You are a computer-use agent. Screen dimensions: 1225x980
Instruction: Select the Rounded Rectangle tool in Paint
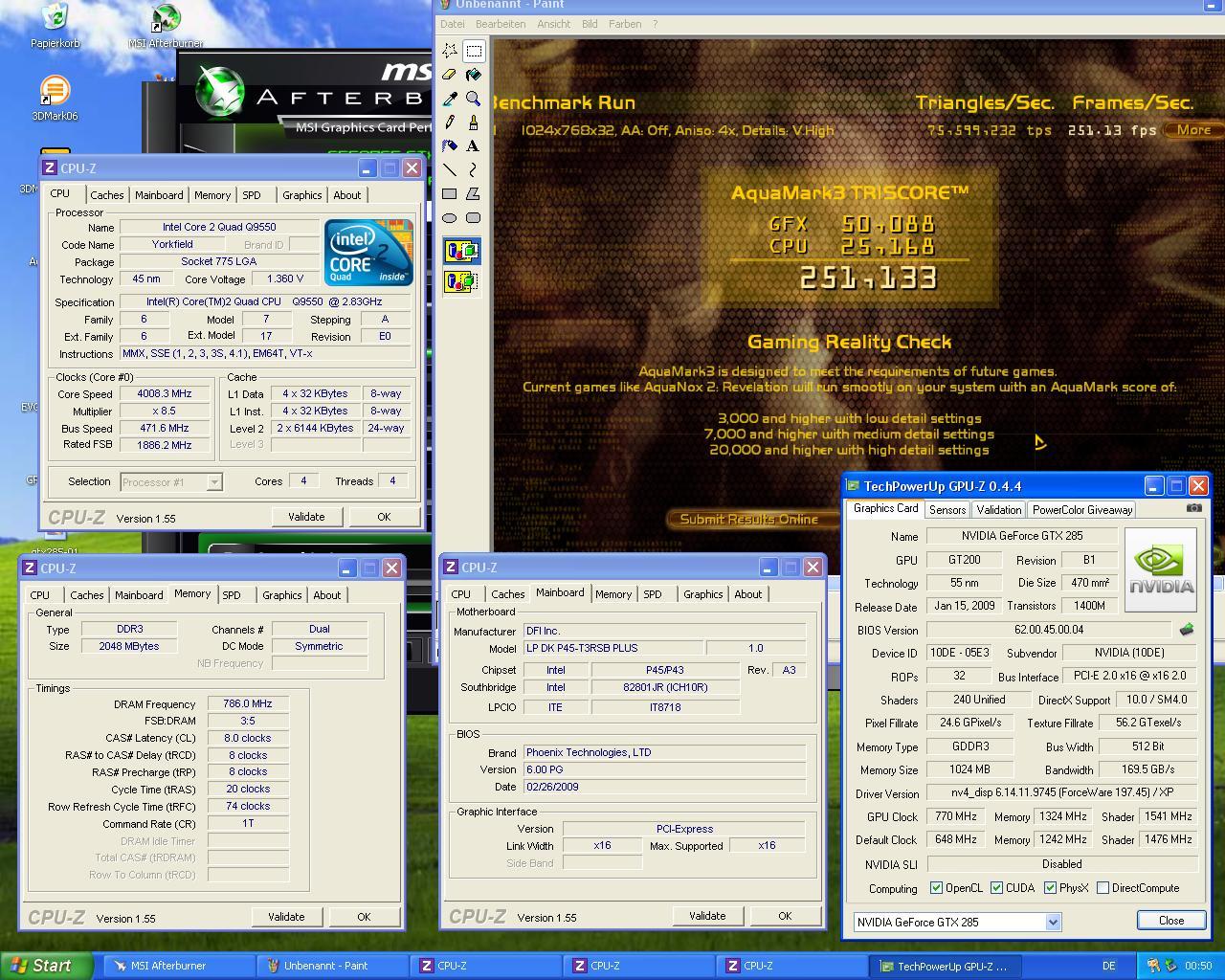(x=474, y=218)
